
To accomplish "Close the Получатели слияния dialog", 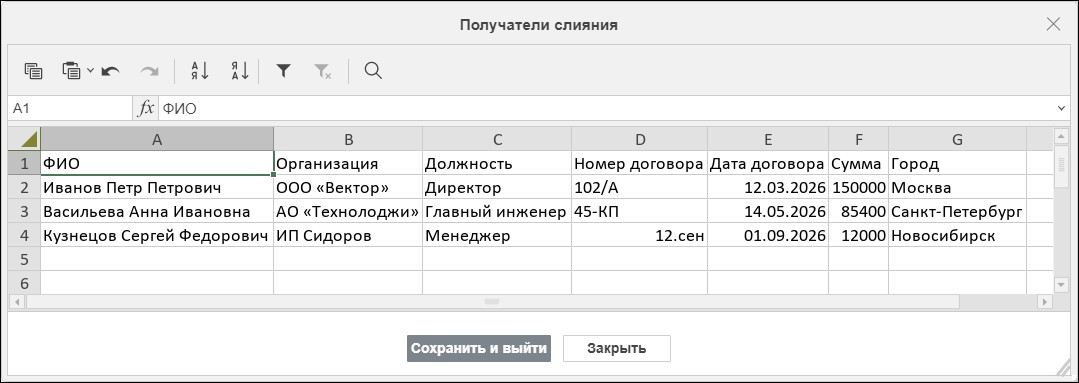I will click(1053, 25).
